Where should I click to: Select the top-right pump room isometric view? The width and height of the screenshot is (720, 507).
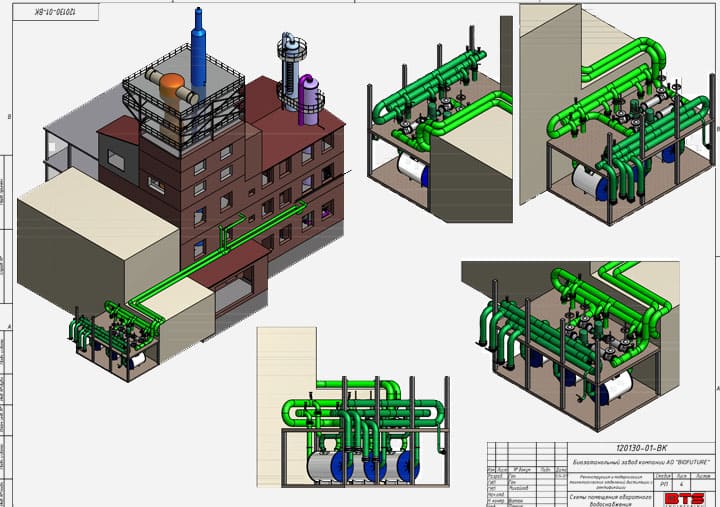pos(618,115)
